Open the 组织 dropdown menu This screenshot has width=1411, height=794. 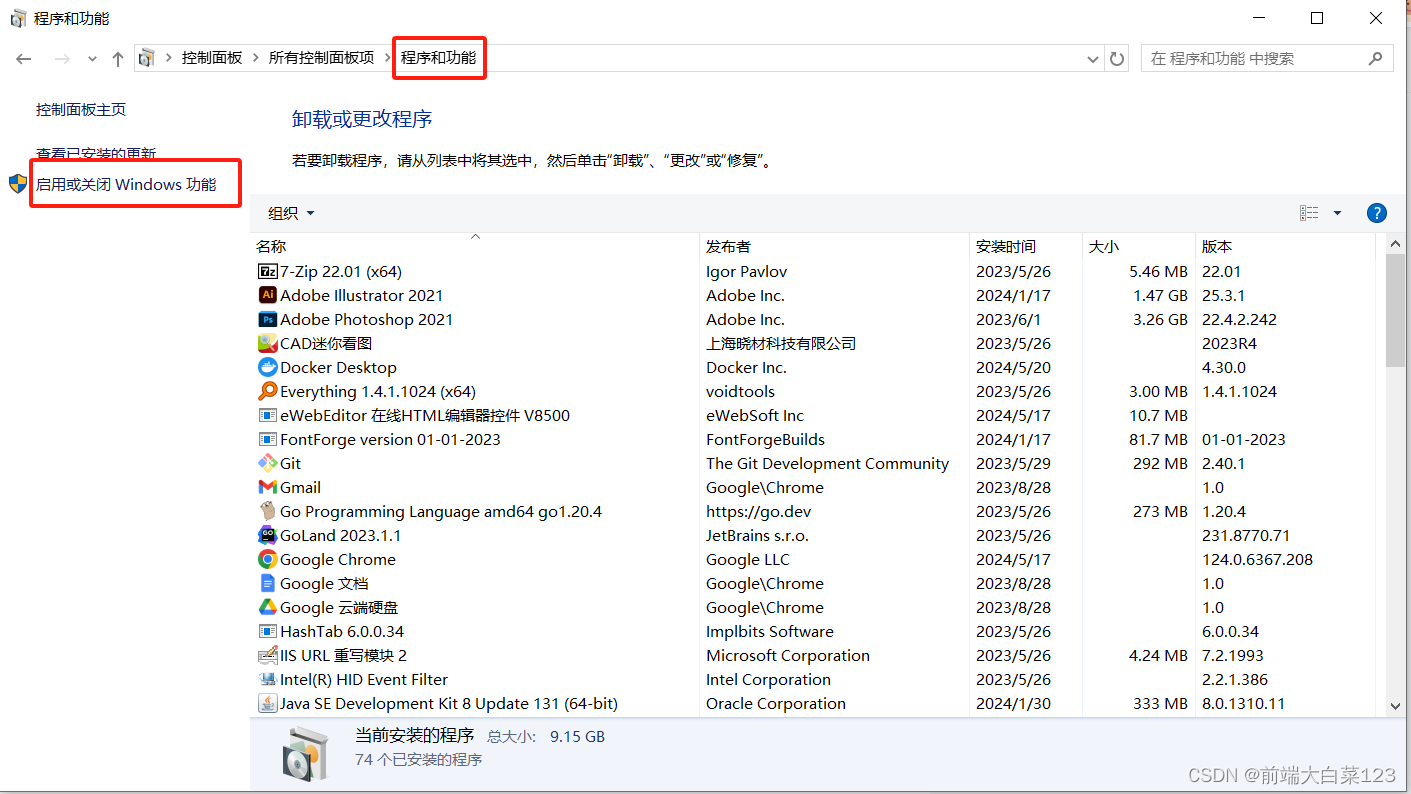(291, 213)
